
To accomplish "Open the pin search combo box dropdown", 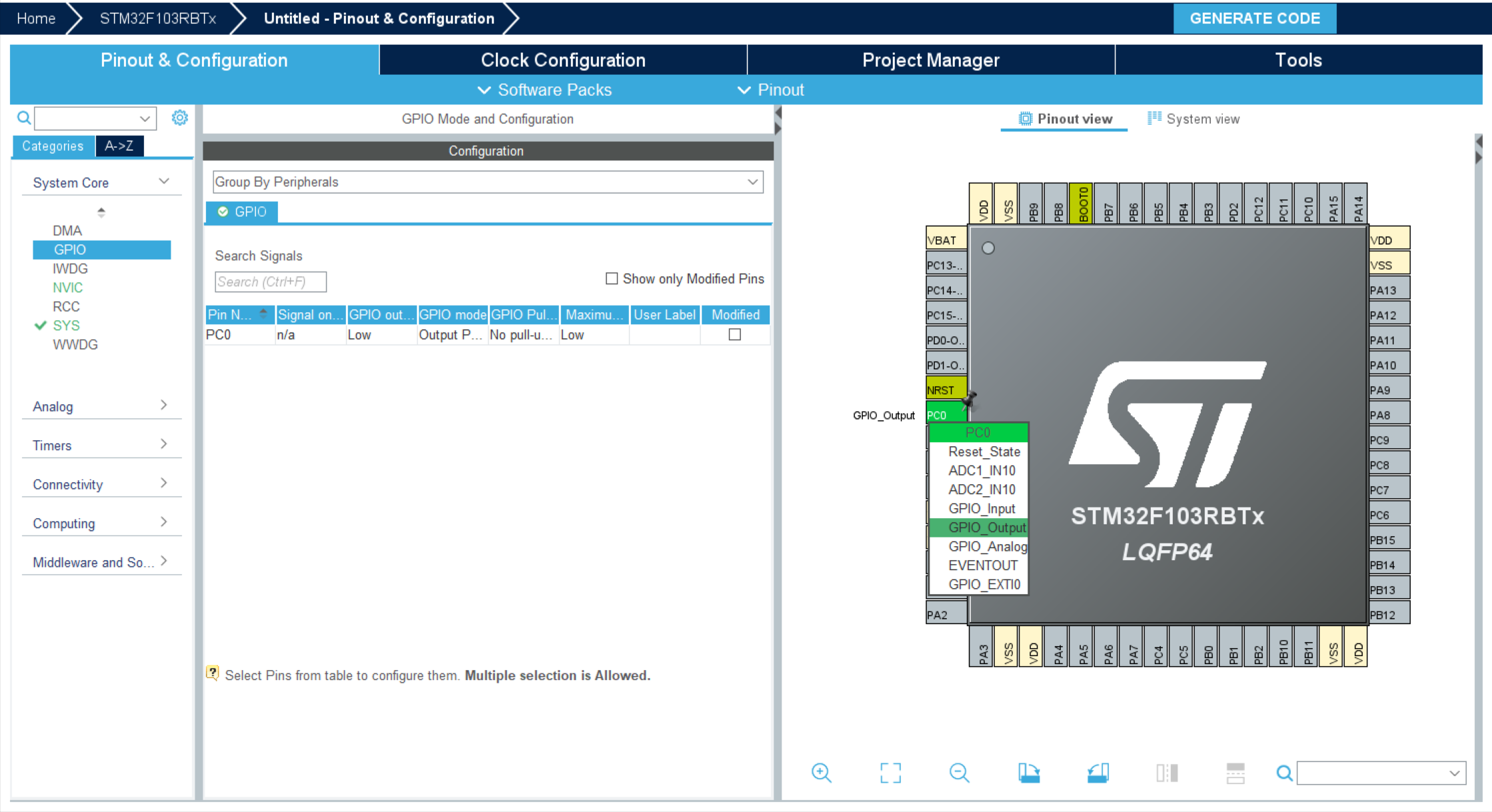I will 1454,773.
